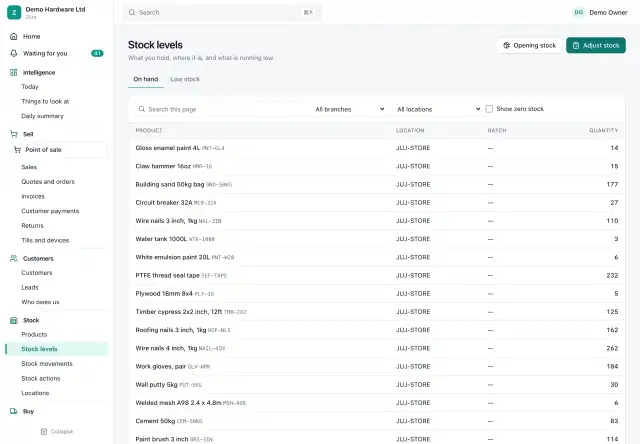Click the Intelligence section icon
The image size is (640, 444).
tap(13, 72)
